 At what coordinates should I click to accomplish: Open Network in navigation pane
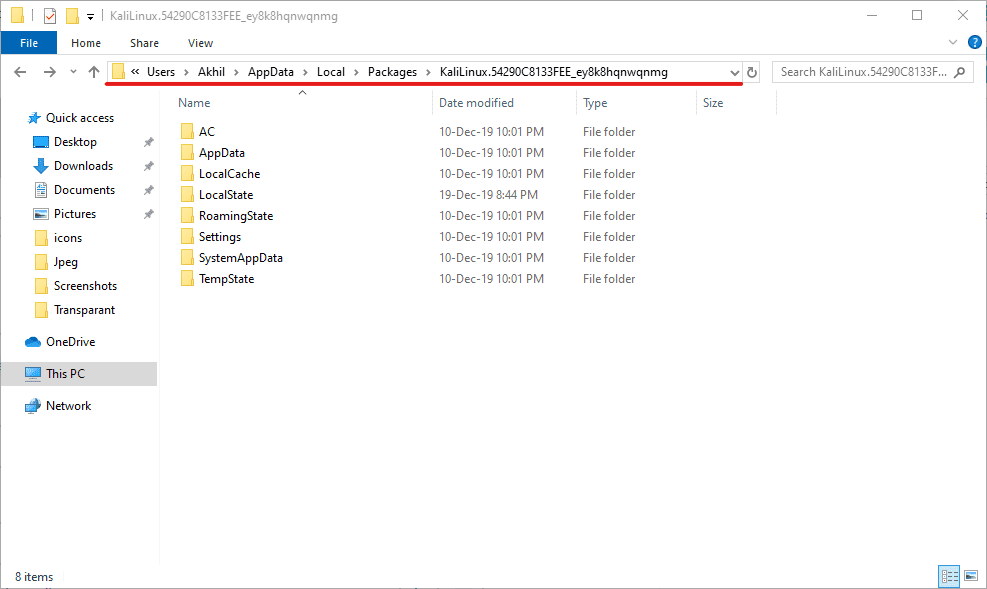click(69, 406)
